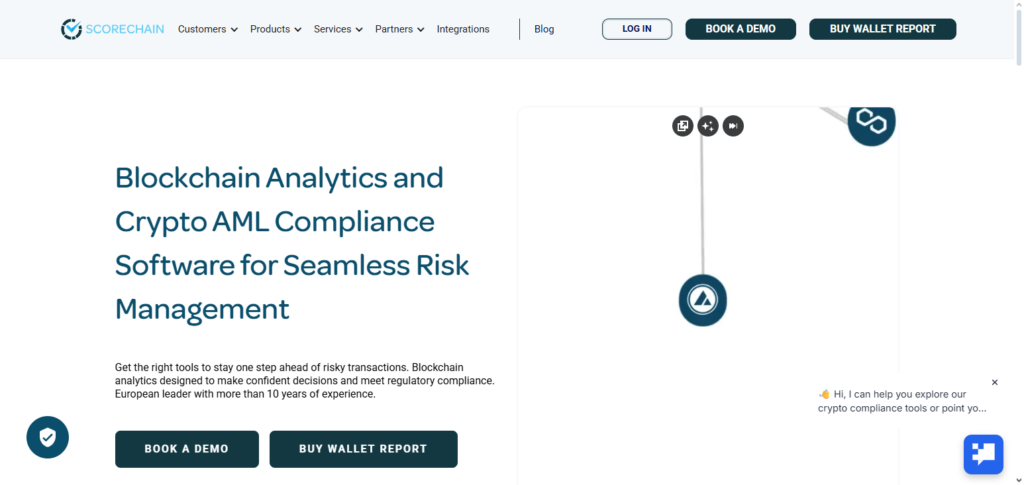The height and width of the screenshot is (485, 1024).
Task: Expand the Customers dropdown menu
Action: pos(207,29)
